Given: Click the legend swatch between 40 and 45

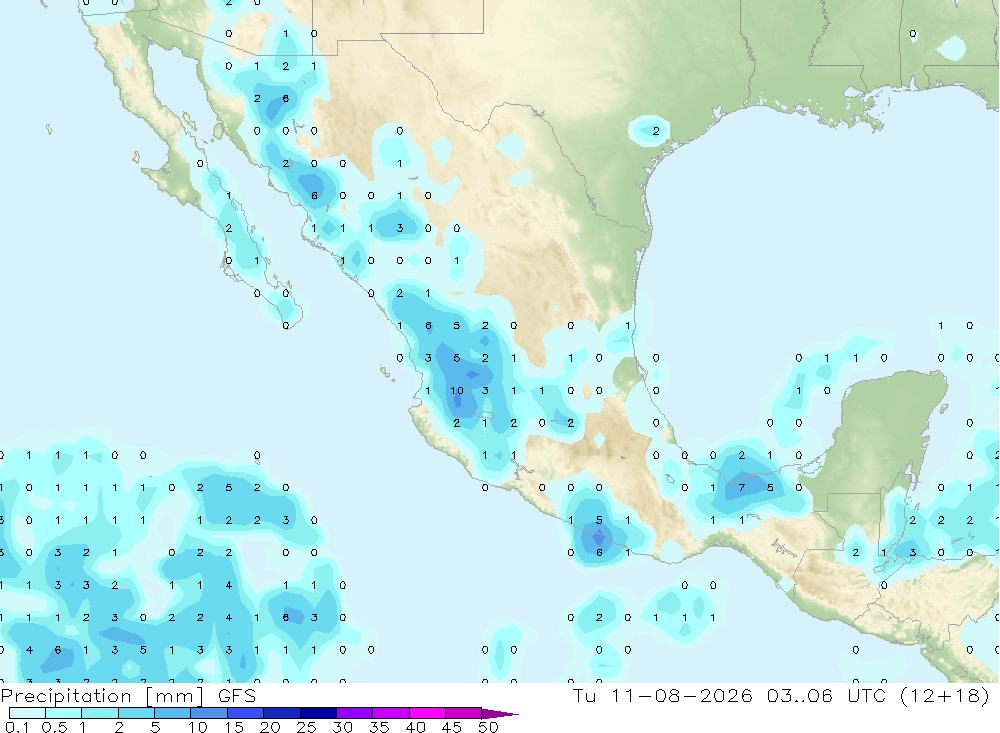Looking at the screenshot, I should pyautogui.click(x=427, y=713).
